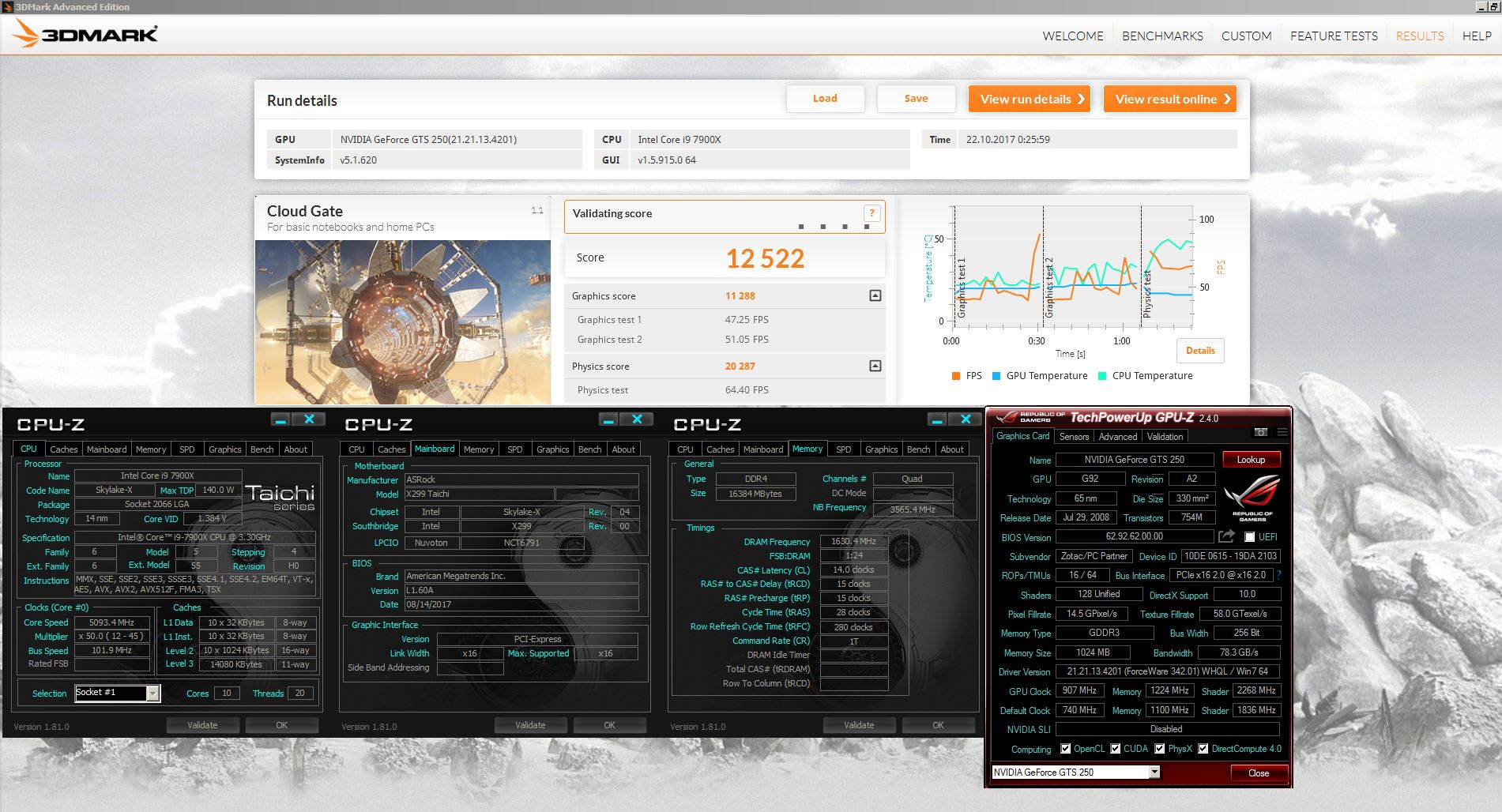Click the FPS and temperature monitoring chart

1072,267
